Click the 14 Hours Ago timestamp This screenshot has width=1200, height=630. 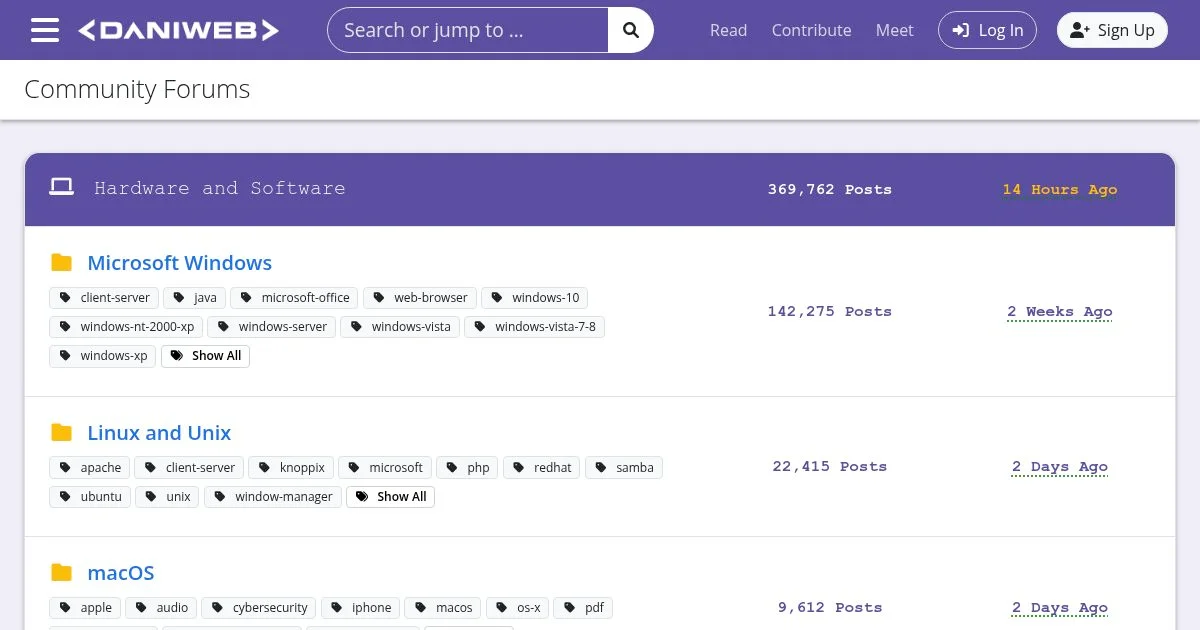(1060, 189)
